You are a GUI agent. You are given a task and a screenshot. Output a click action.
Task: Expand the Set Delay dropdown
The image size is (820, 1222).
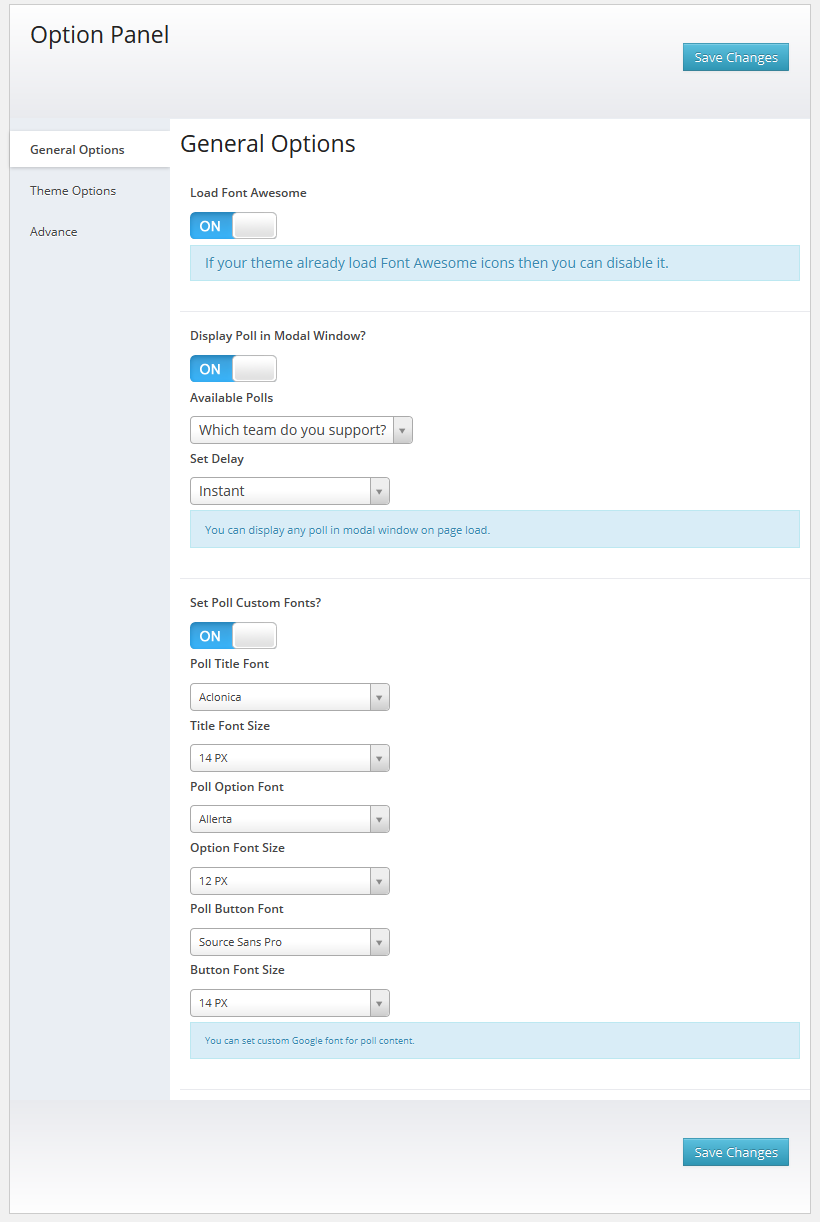click(x=289, y=491)
